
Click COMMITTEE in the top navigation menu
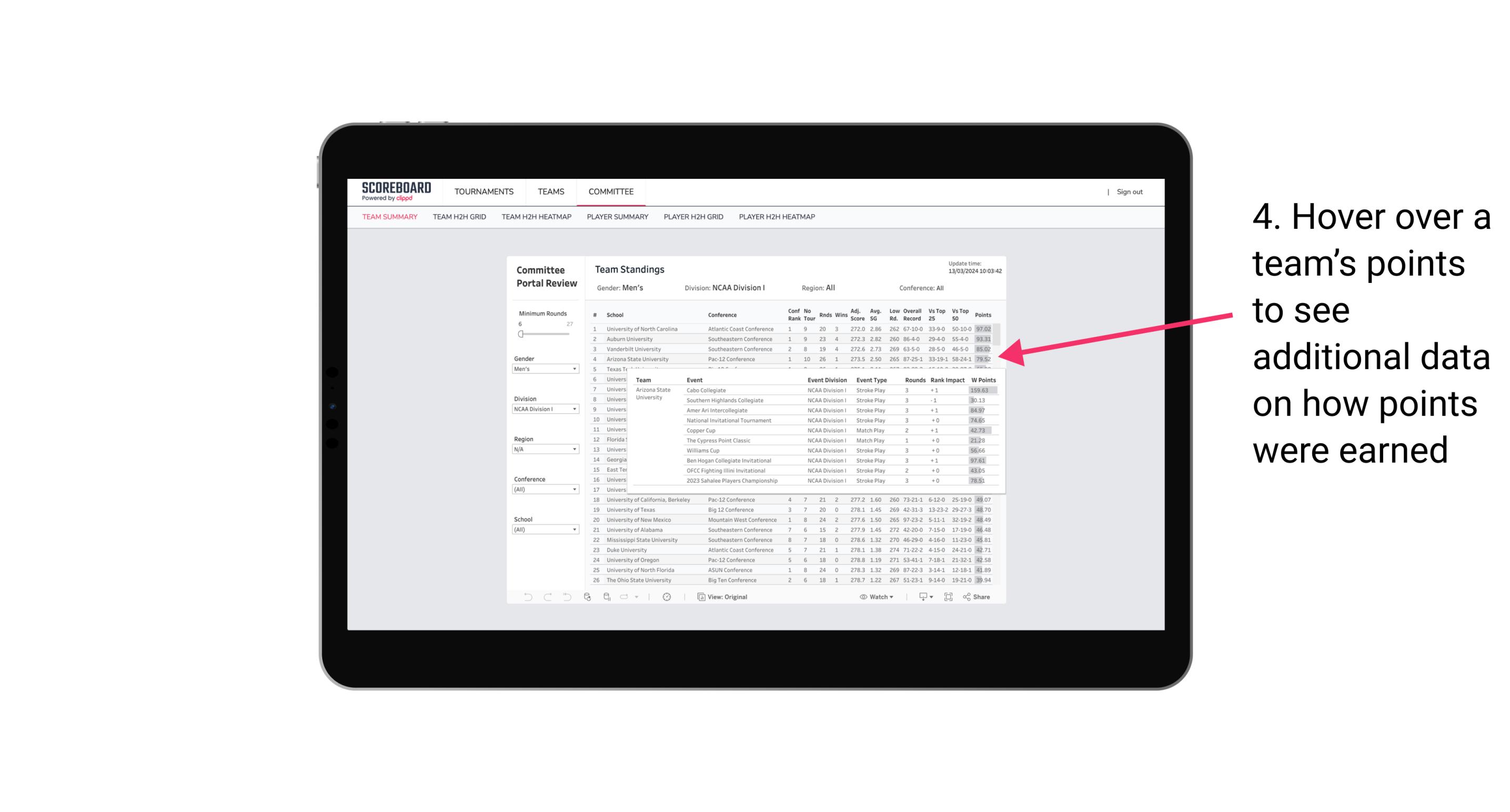[610, 191]
